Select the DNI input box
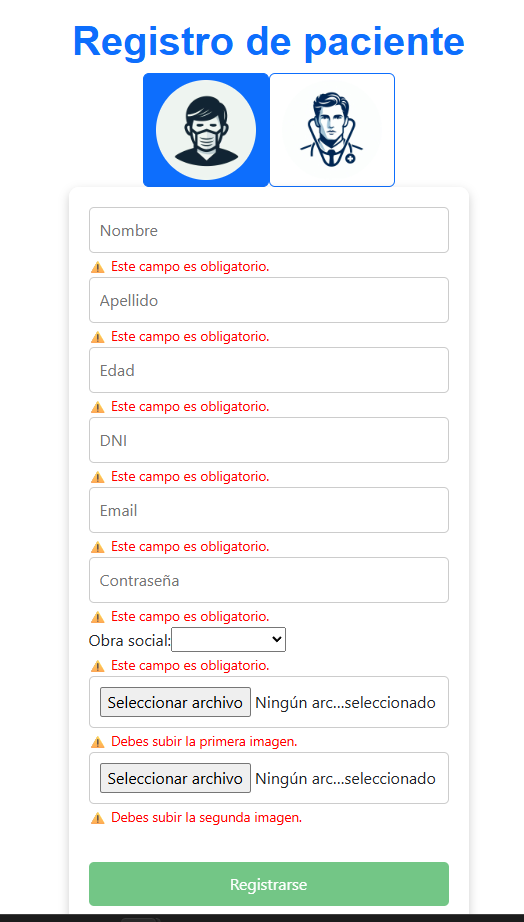The height and width of the screenshot is (922, 524). [269, 440]
